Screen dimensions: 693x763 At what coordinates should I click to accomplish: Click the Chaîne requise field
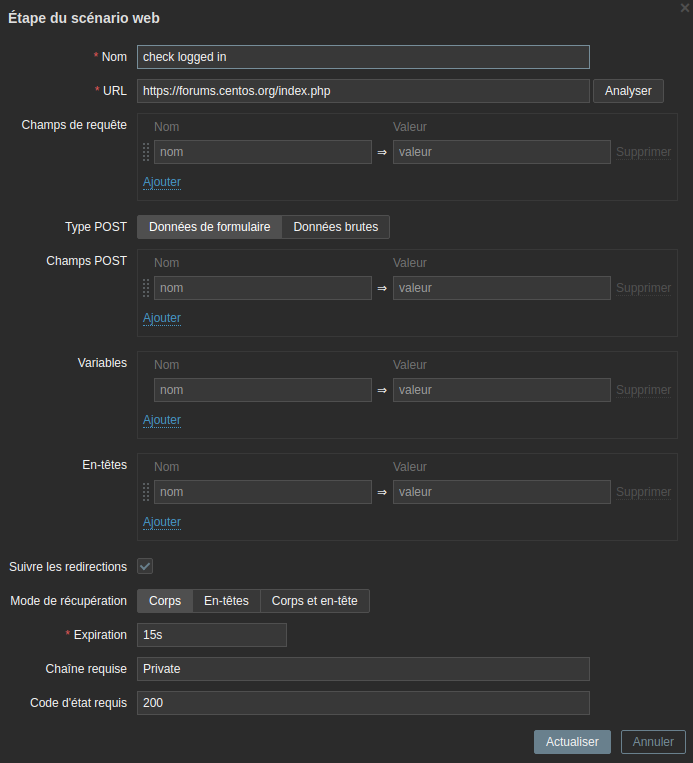[x=363, y=669]
